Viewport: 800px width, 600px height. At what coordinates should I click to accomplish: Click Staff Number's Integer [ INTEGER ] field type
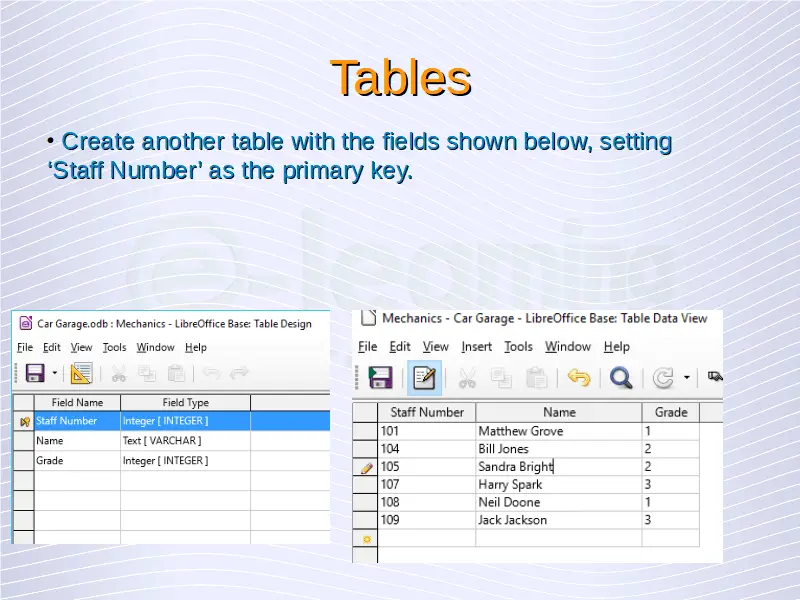(x=186, y=421)
